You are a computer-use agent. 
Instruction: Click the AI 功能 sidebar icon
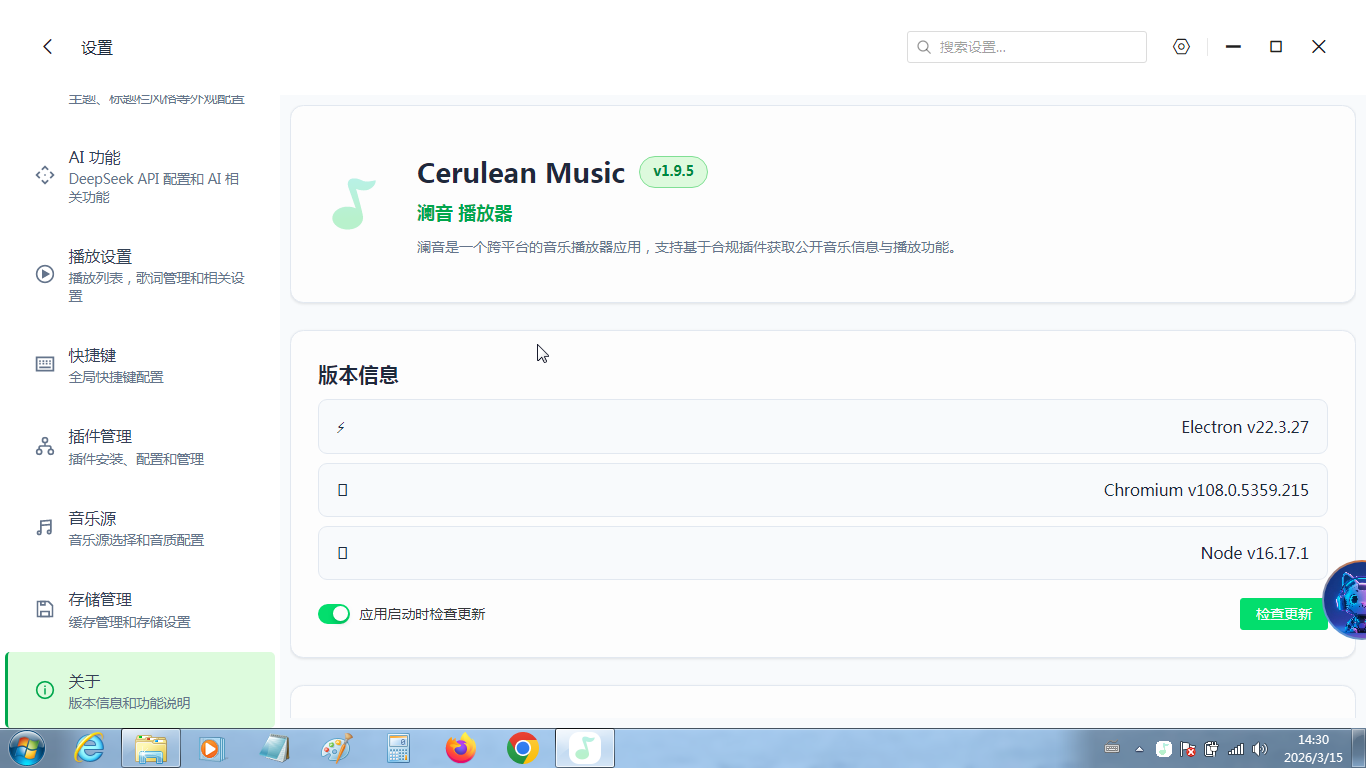click(x=45, y=175)
